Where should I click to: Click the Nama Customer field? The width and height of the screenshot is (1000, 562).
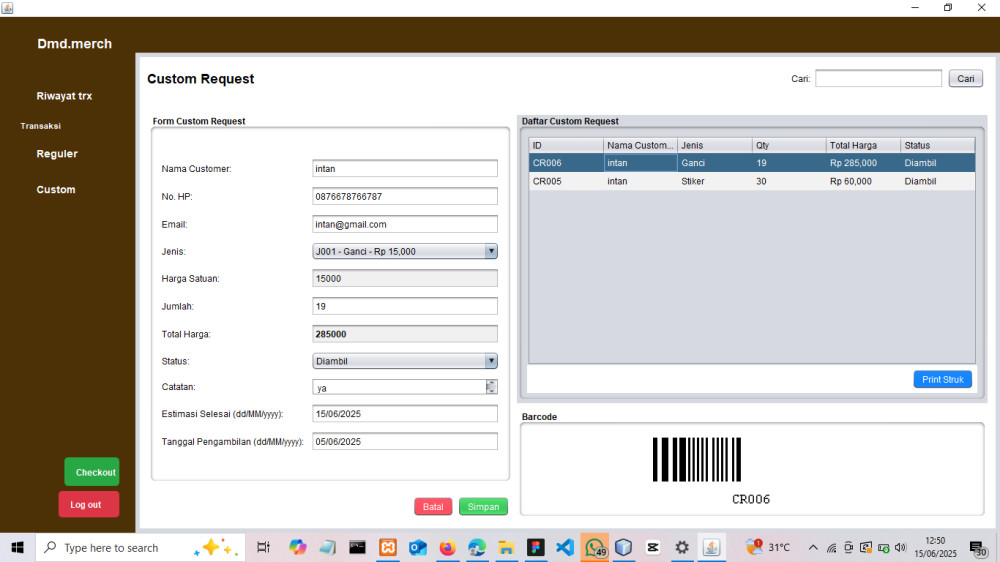click(405, 168)
